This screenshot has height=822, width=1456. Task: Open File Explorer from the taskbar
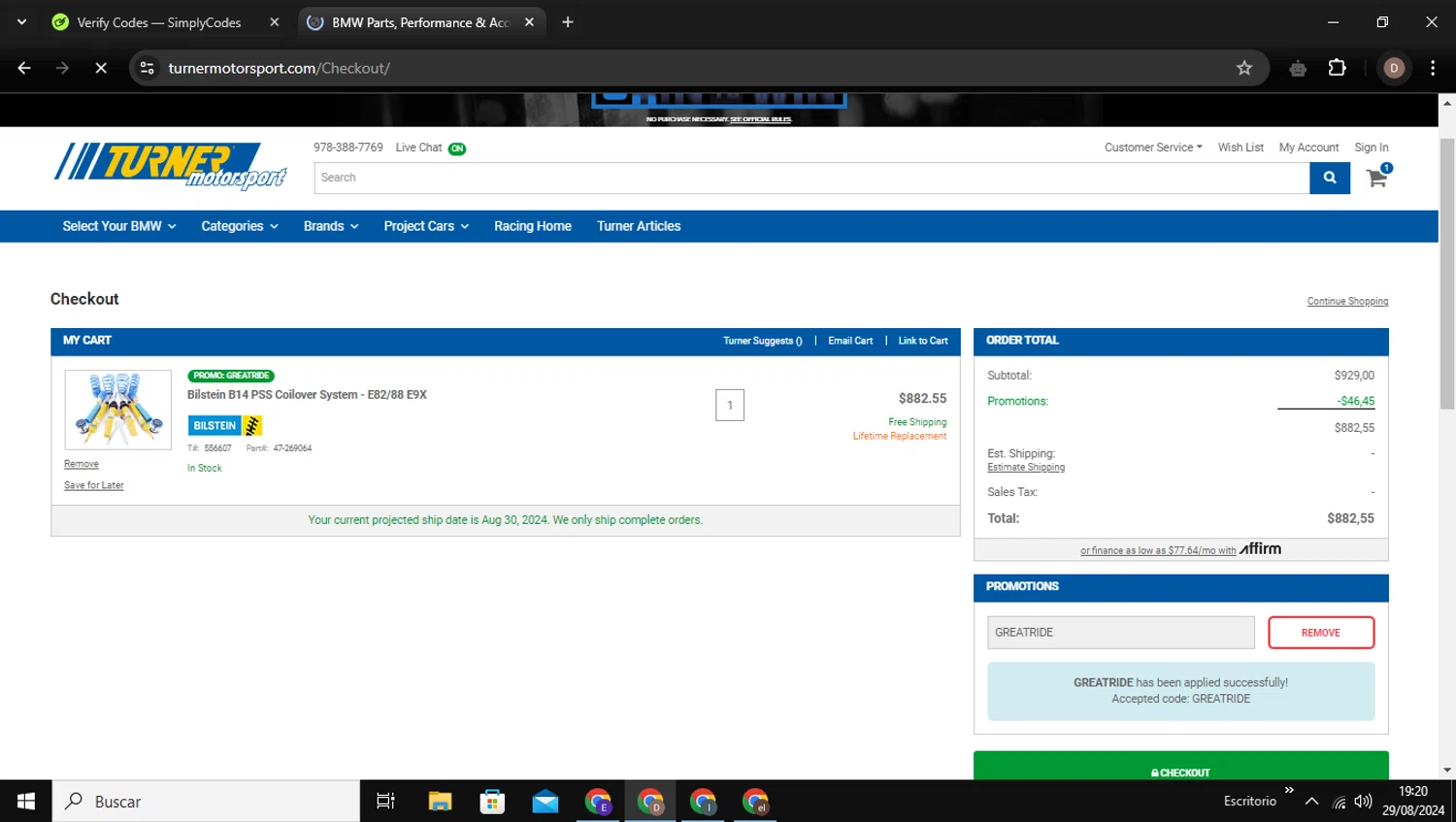tap(440, 802)
